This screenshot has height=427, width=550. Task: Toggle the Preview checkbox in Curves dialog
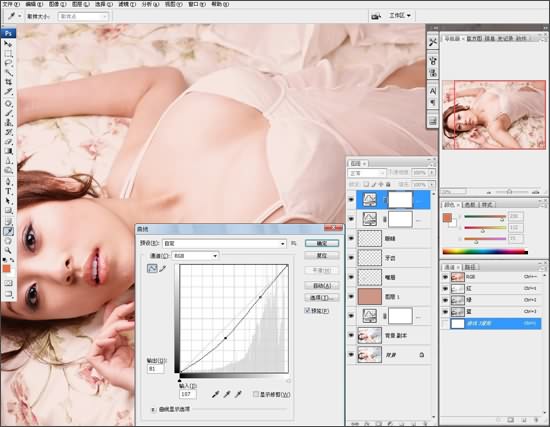[308, 310]
